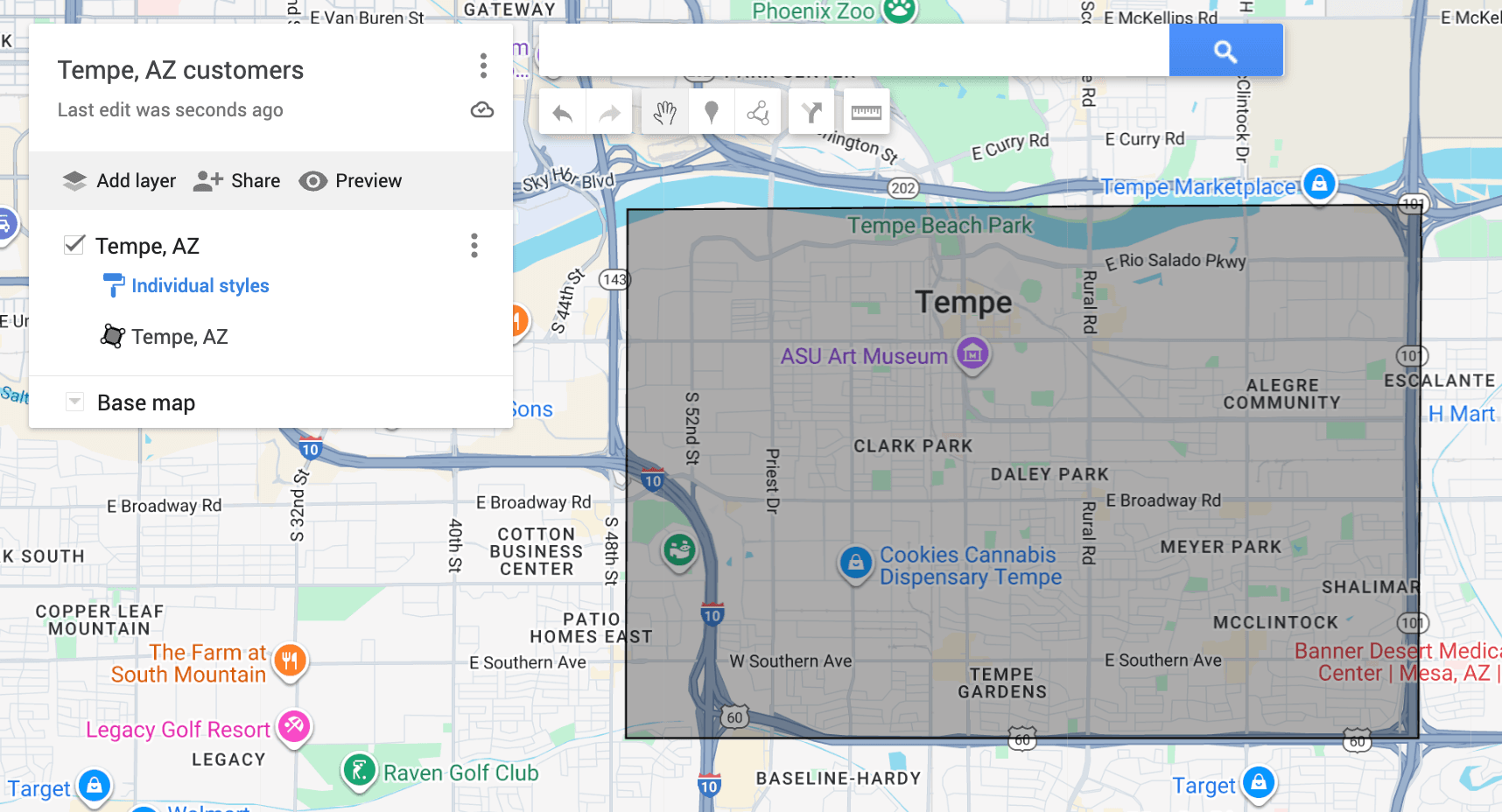Screen dimensions: 1502x812
Task: Click the Undo arrow in toolbar
Action: [563, 112]
